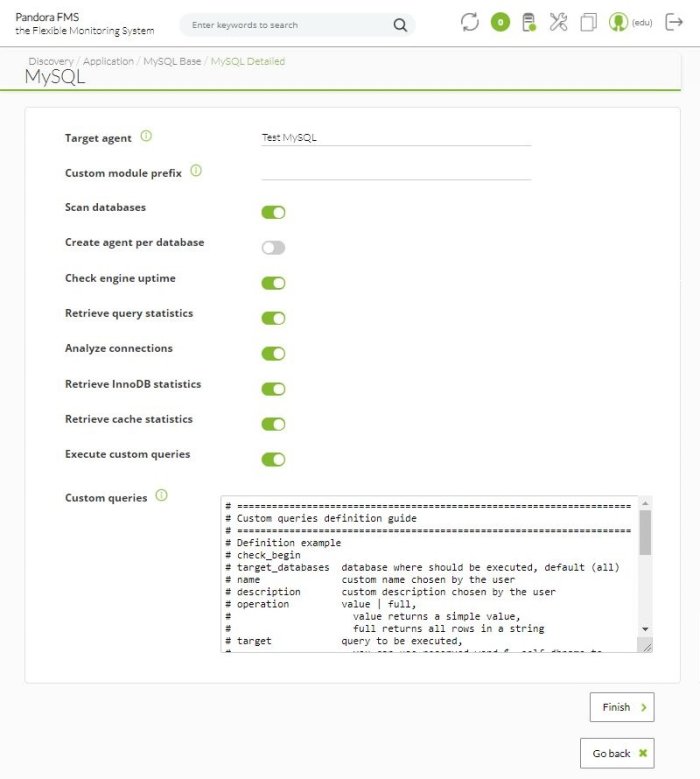Toggle Retrieve query statistics switch
The width and height of the screenshot is (700, 779).
pyautogui.click(x=273, y=318)
